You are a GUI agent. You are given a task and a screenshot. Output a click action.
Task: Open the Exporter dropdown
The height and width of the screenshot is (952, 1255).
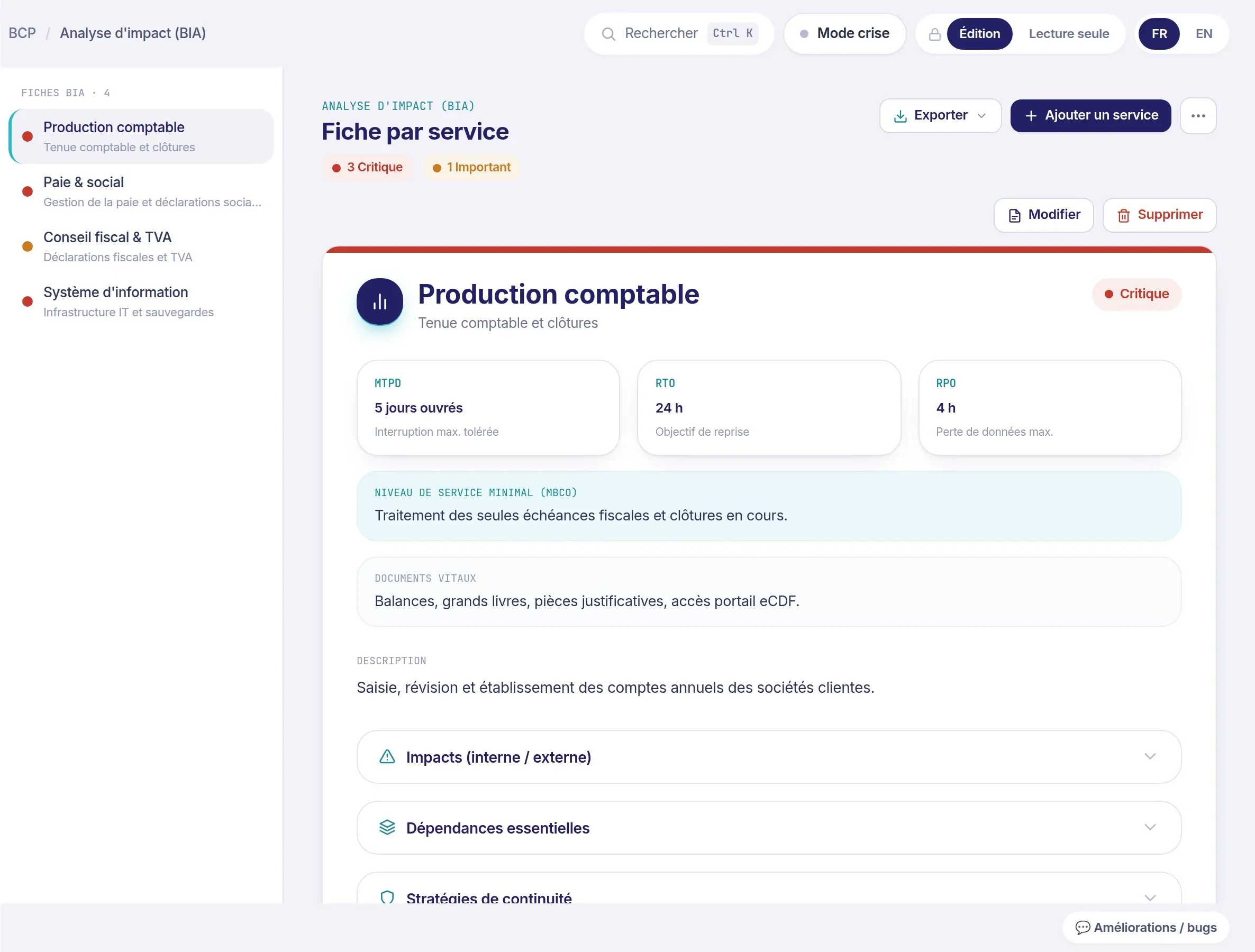pyautogui.click(x=940, y=116)
